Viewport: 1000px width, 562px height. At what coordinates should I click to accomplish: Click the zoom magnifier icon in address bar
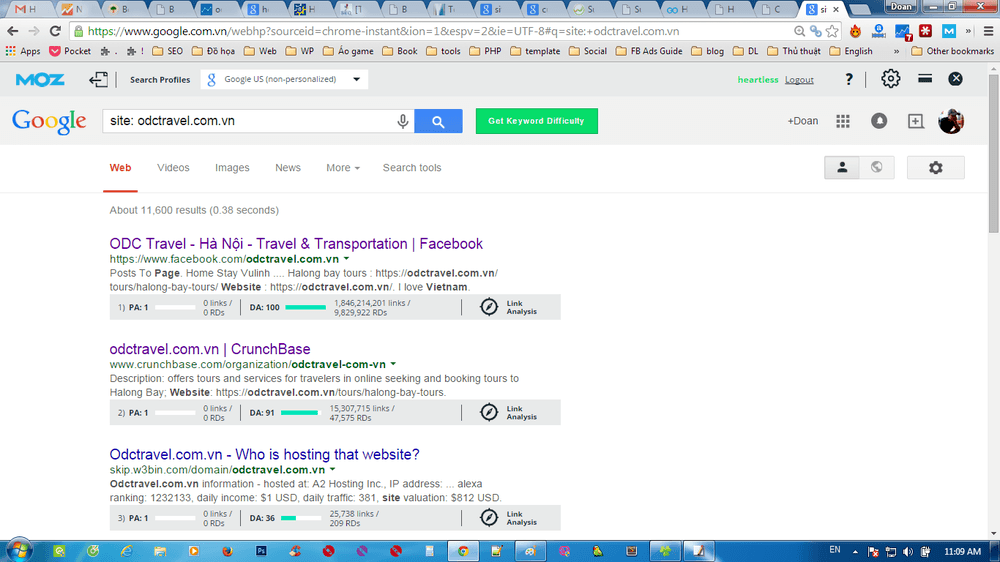[x=799, y=31]
